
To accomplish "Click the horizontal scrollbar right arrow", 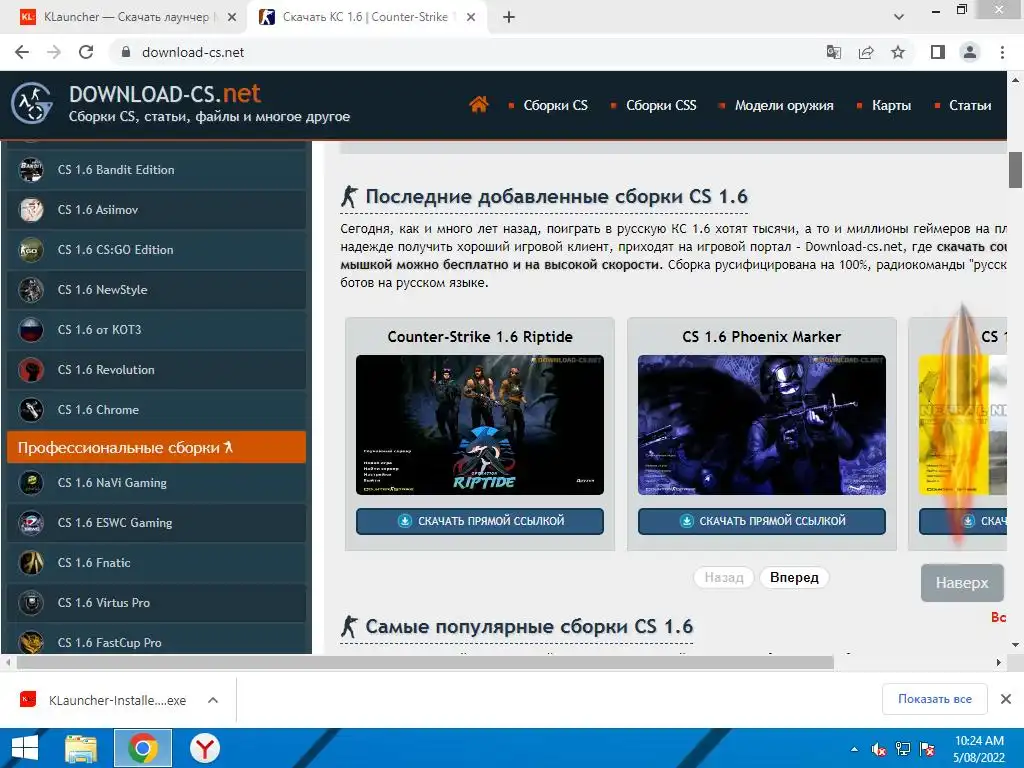I will pos(999,662).
